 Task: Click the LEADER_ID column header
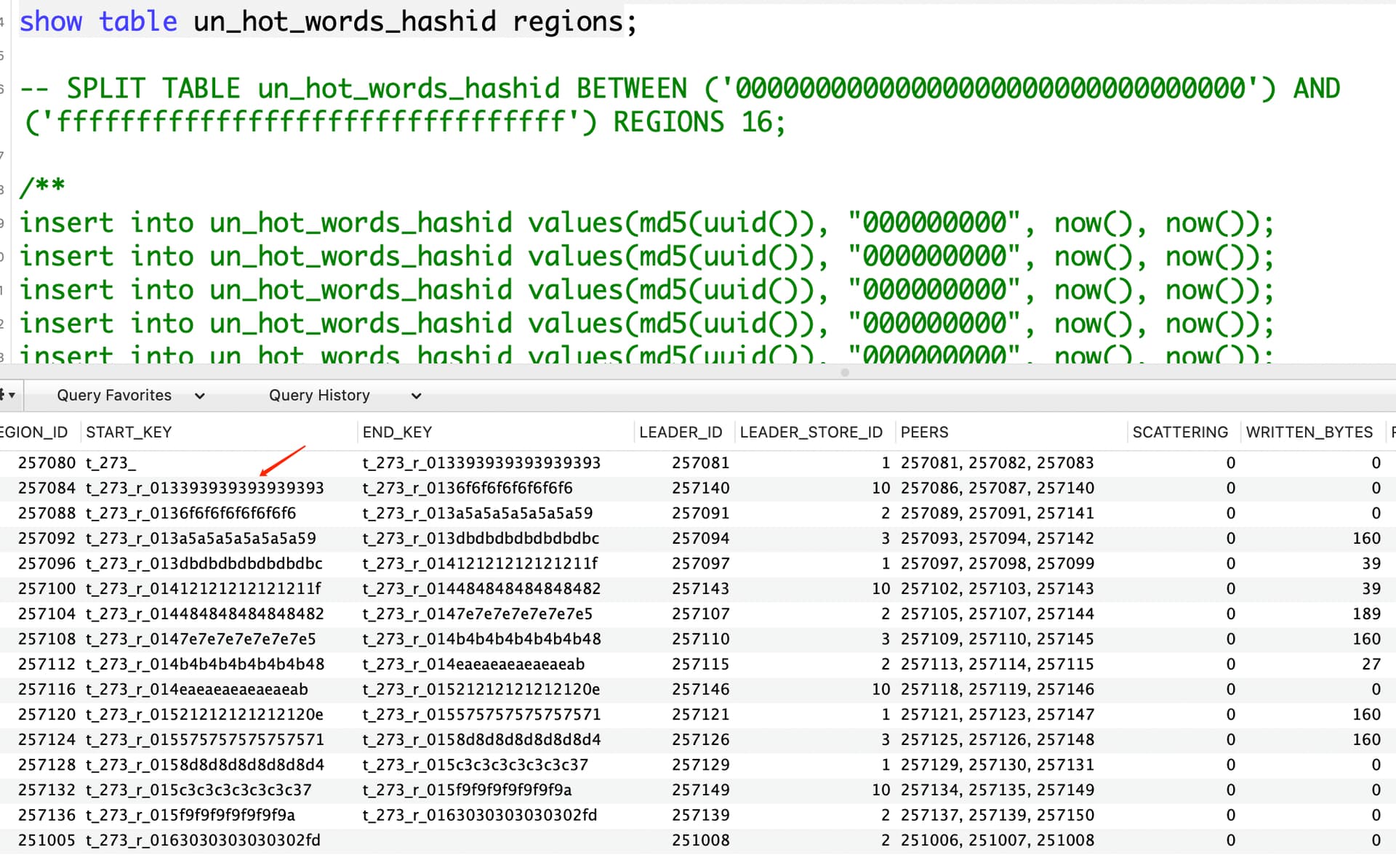tap(681, 432)
